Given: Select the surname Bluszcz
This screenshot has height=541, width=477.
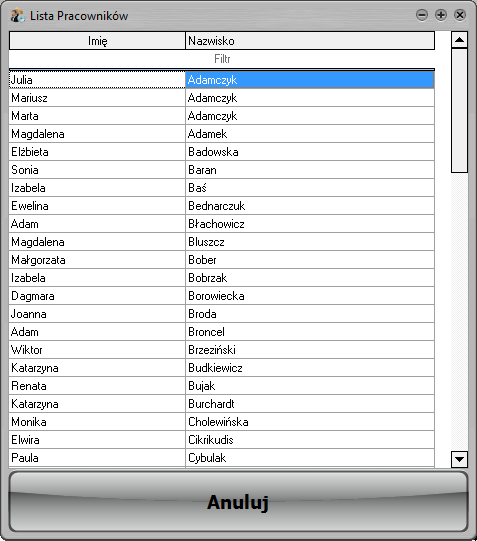Looking at the screenshot, I should [310, 242].
